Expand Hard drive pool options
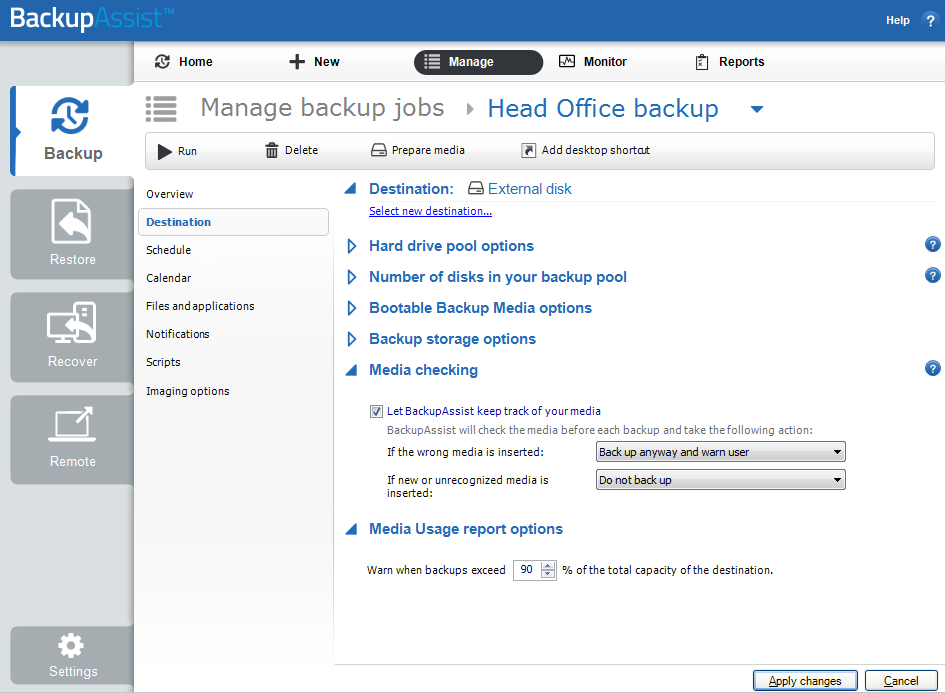945x693 pixels. [352, 246]
